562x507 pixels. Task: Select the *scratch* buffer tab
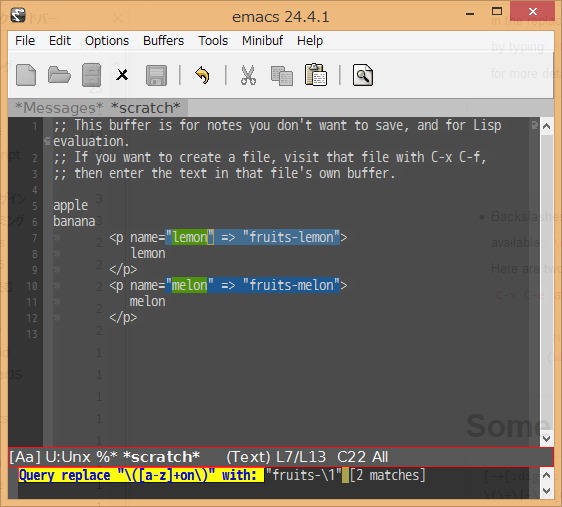tap(145, 107)
